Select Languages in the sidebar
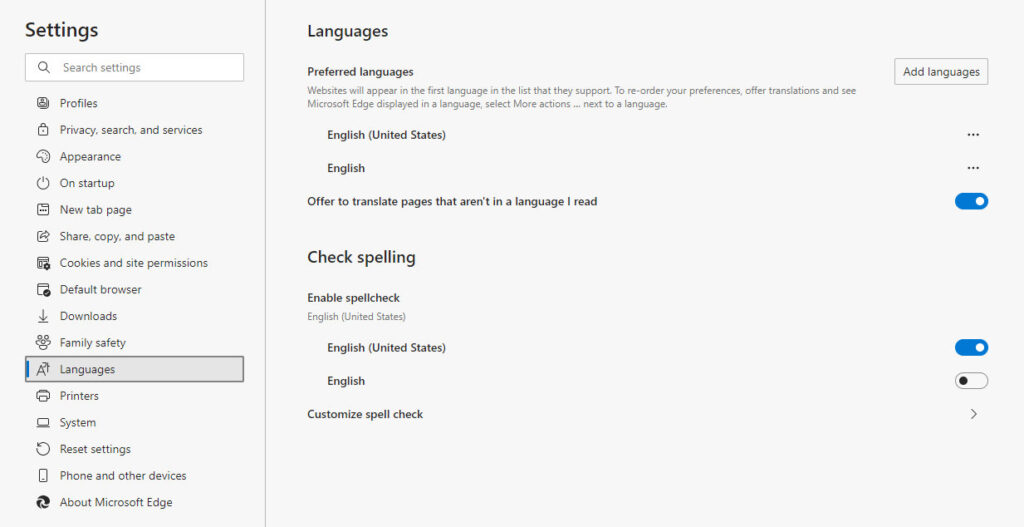This screenshot has height=527, width=1024. coord(135,369)
